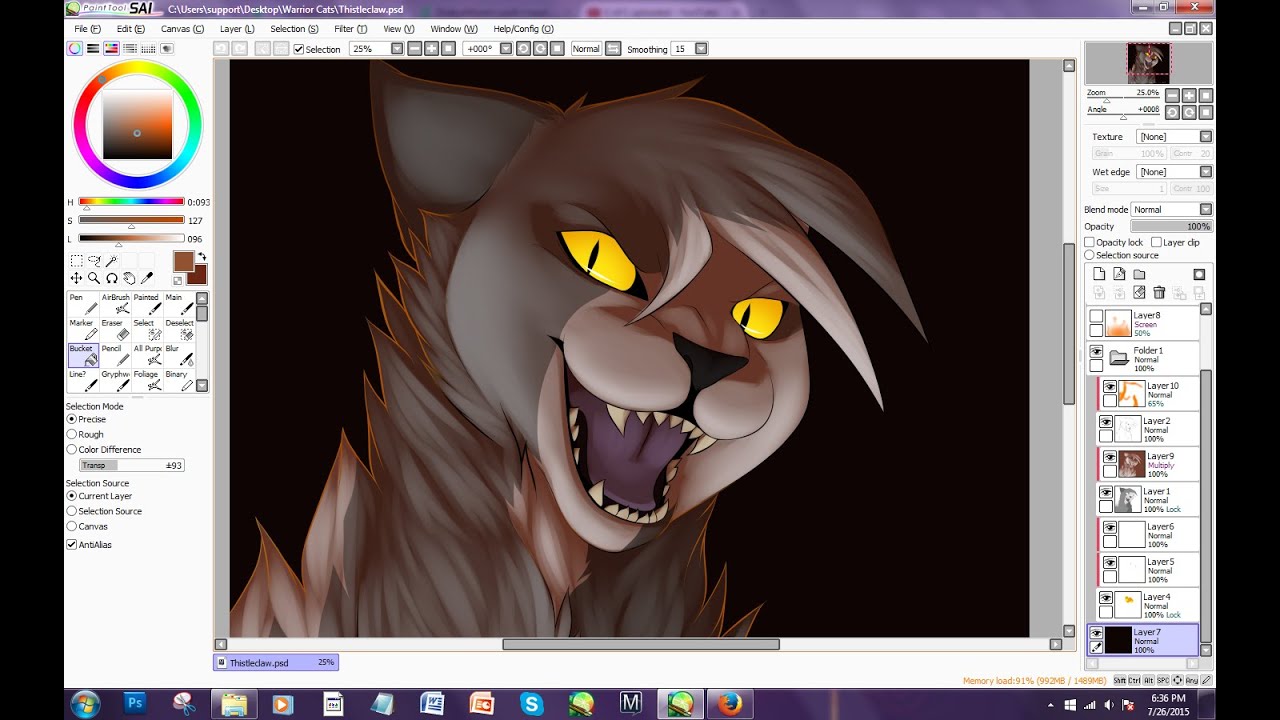Open the Texture dropdown

[x=1205, y=137]
